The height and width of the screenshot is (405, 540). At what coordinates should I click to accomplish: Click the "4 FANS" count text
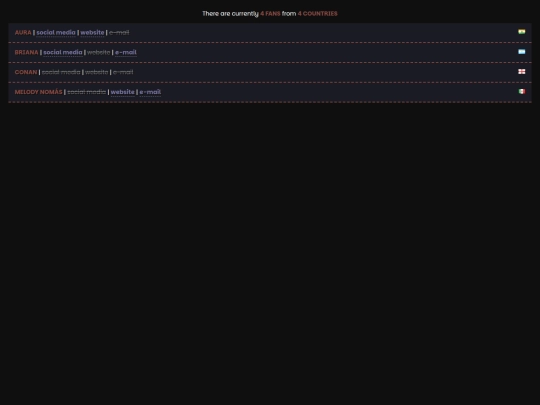point(270,14)
